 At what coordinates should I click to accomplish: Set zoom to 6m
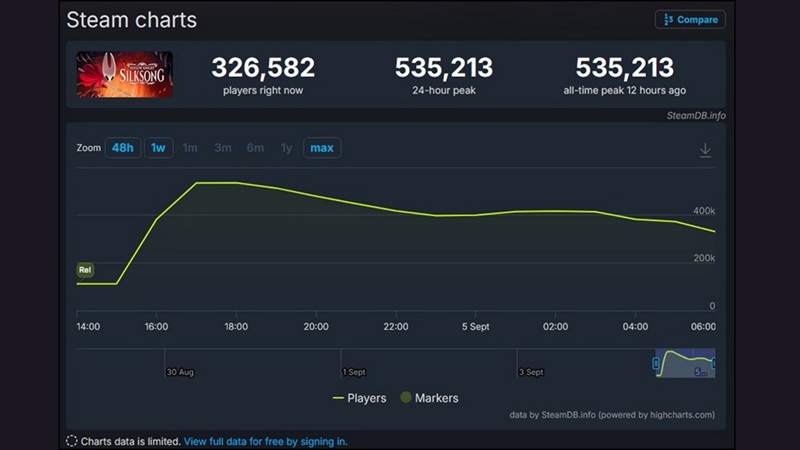(x=255, y=148)
